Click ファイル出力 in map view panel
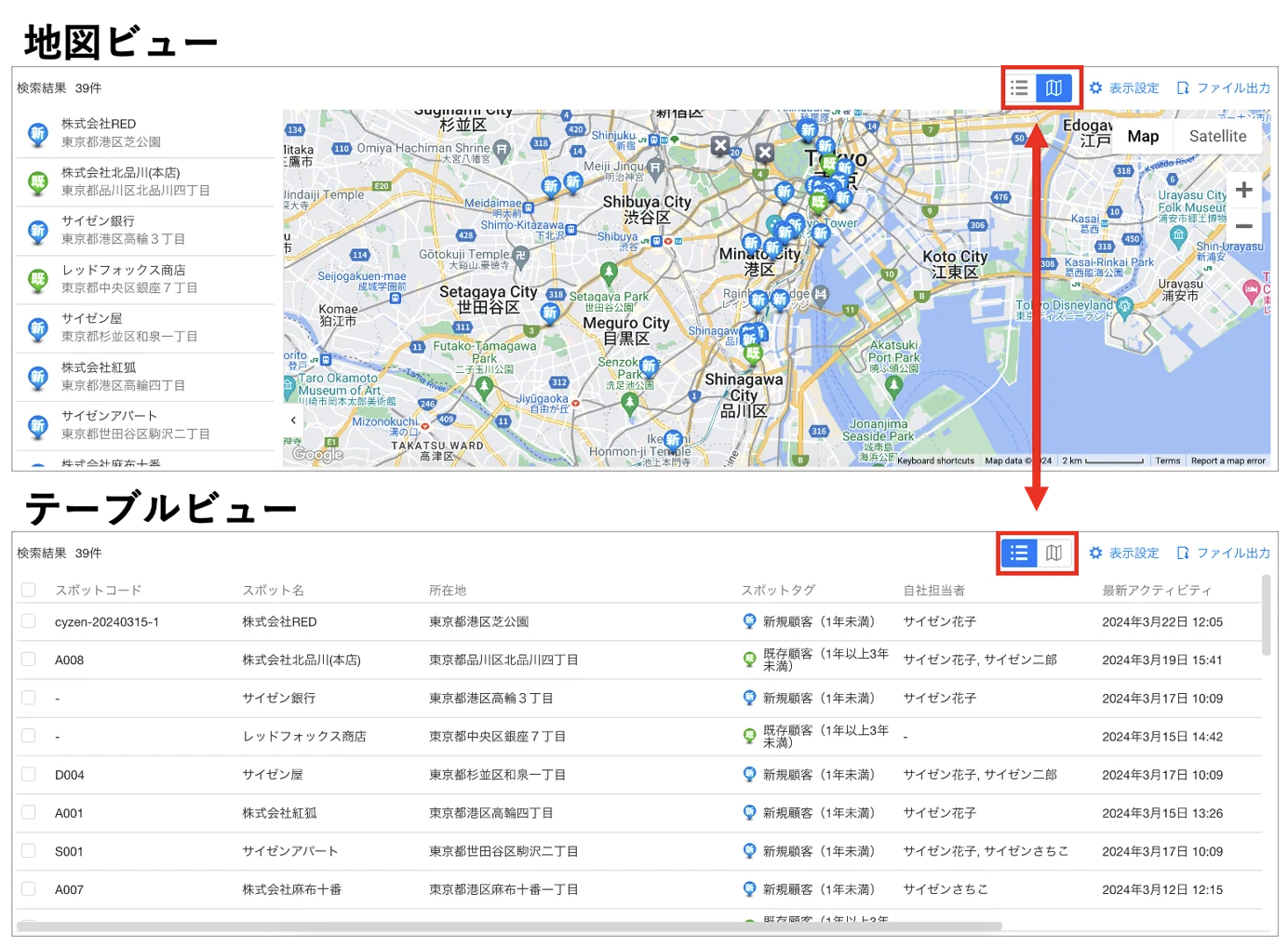The image size is (1288, 947). pos(1224,88)
